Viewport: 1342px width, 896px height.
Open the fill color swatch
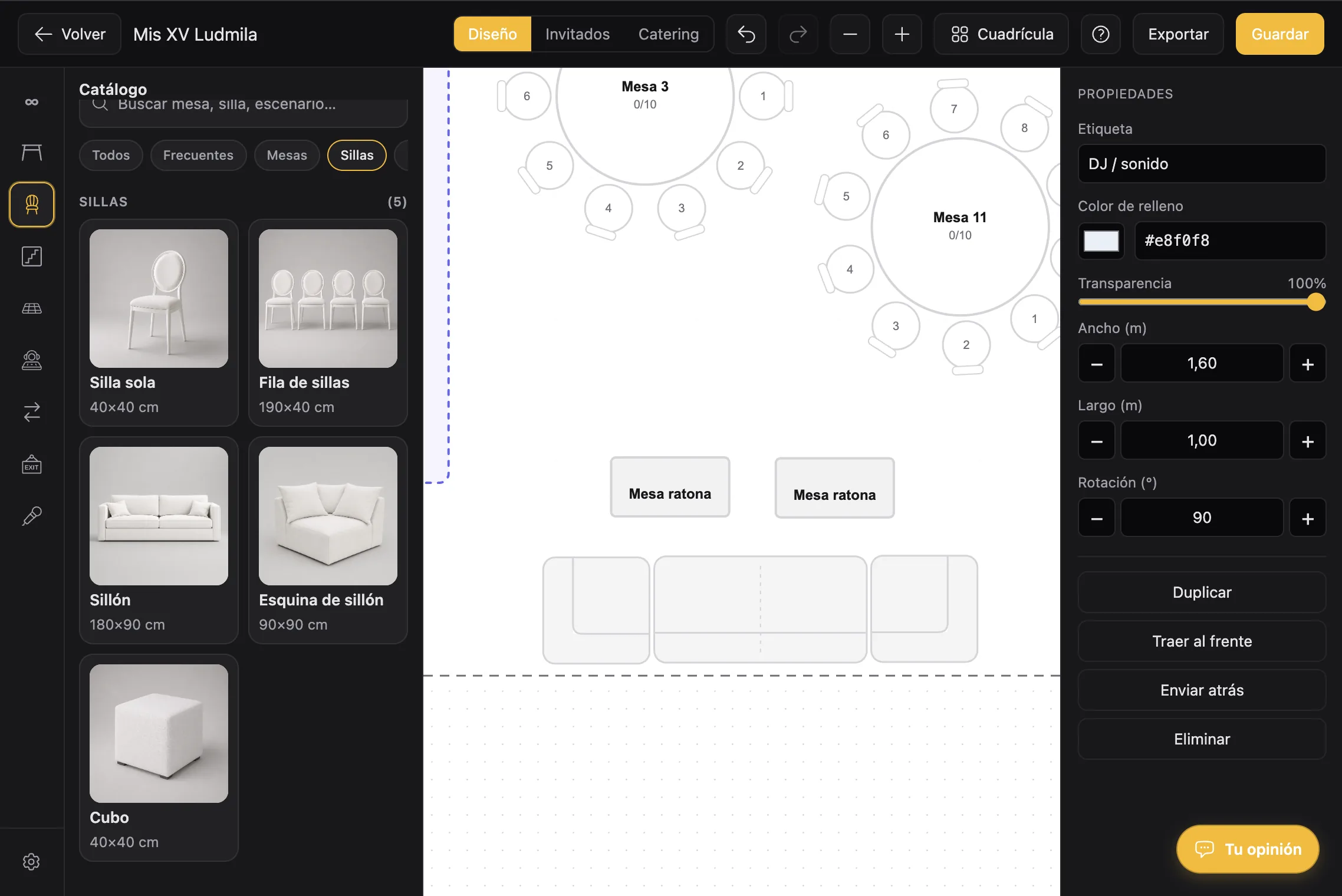coord(1101,241)
